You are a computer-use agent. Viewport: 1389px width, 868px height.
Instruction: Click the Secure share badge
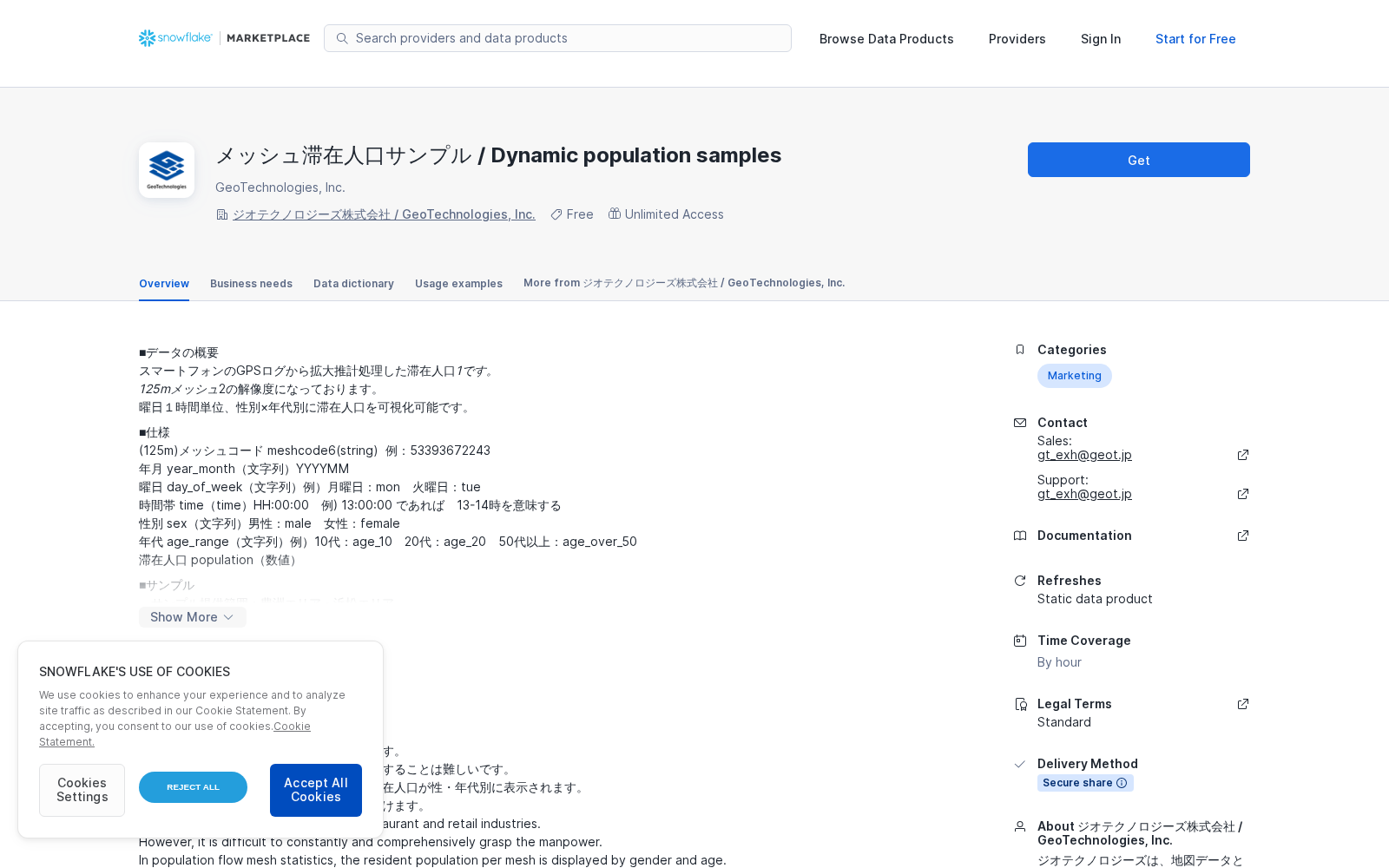(x=1085, y=783)
